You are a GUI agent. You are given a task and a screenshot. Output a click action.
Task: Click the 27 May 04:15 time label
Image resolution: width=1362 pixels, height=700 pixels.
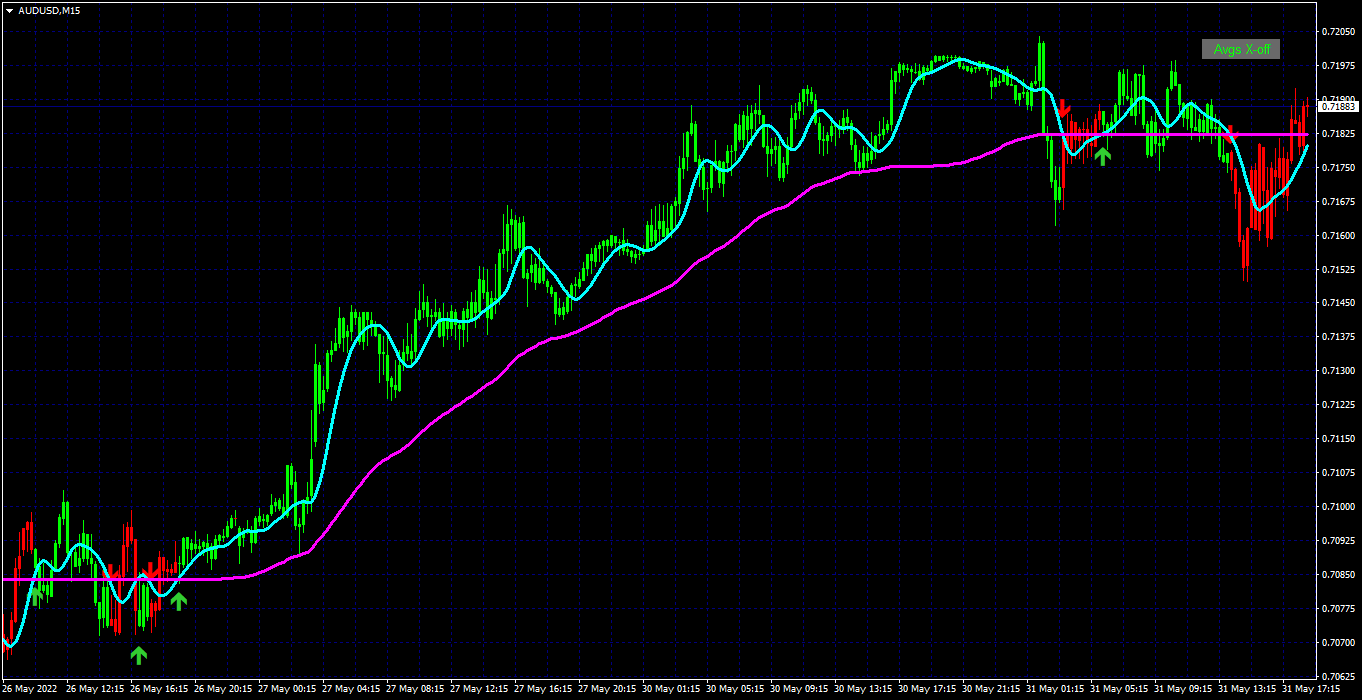click(350, 690)
